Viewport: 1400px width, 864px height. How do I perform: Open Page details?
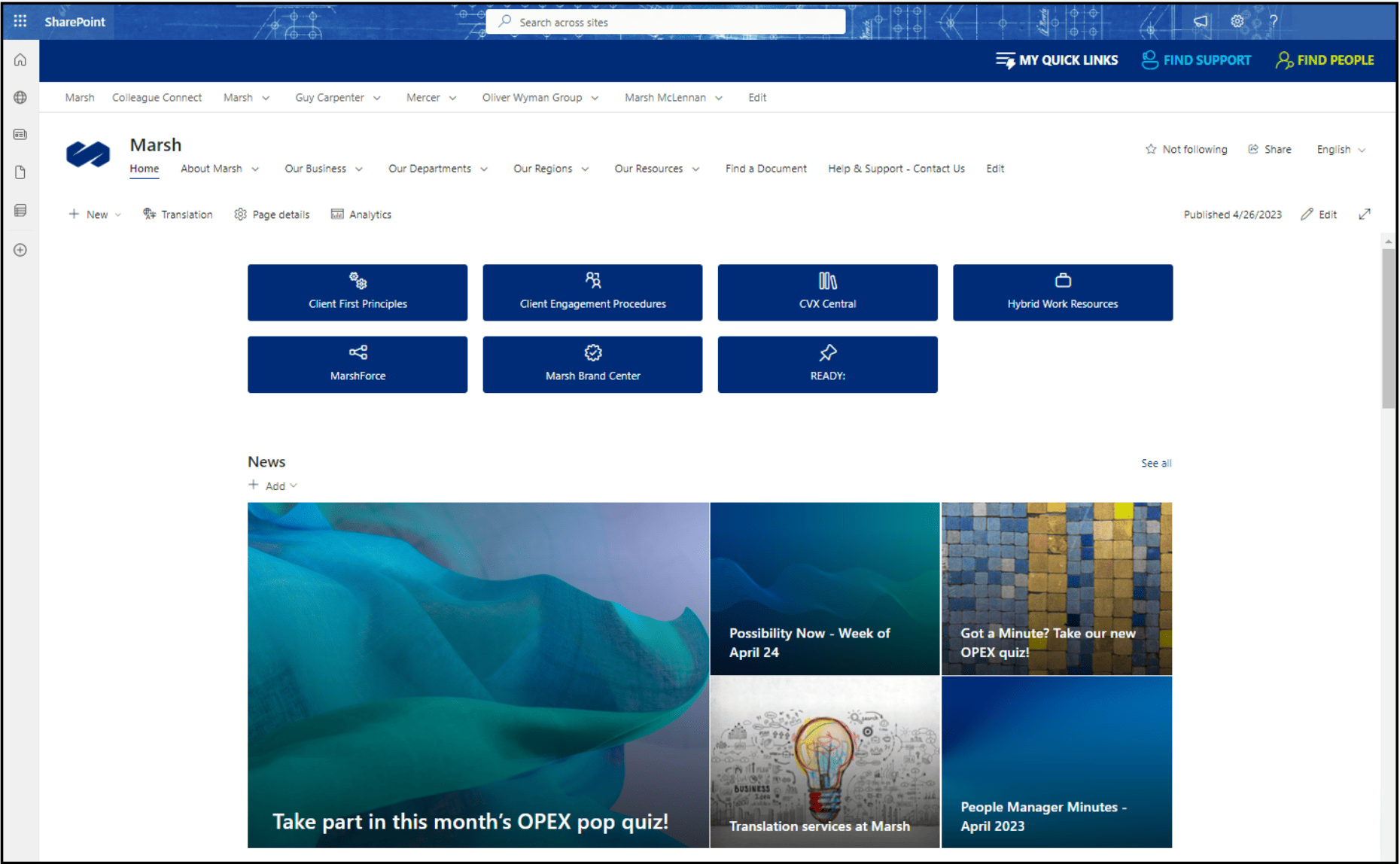(272, 214)
